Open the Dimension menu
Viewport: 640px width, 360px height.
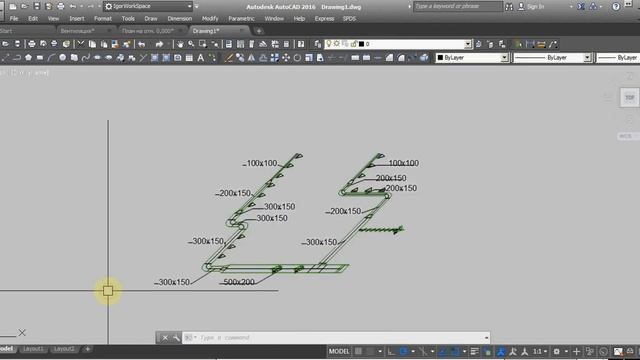[x=180, y=19]
